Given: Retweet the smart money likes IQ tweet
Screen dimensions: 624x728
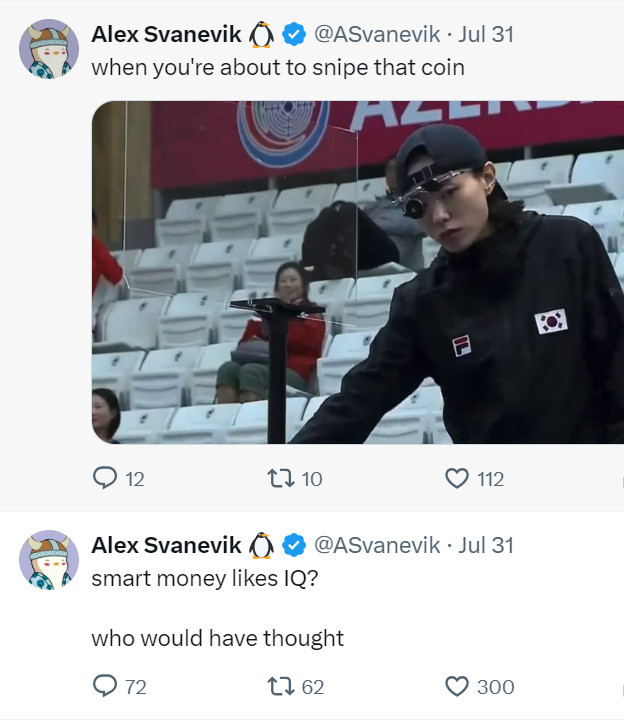Looking at the screenshot, I should click(281, 687).
